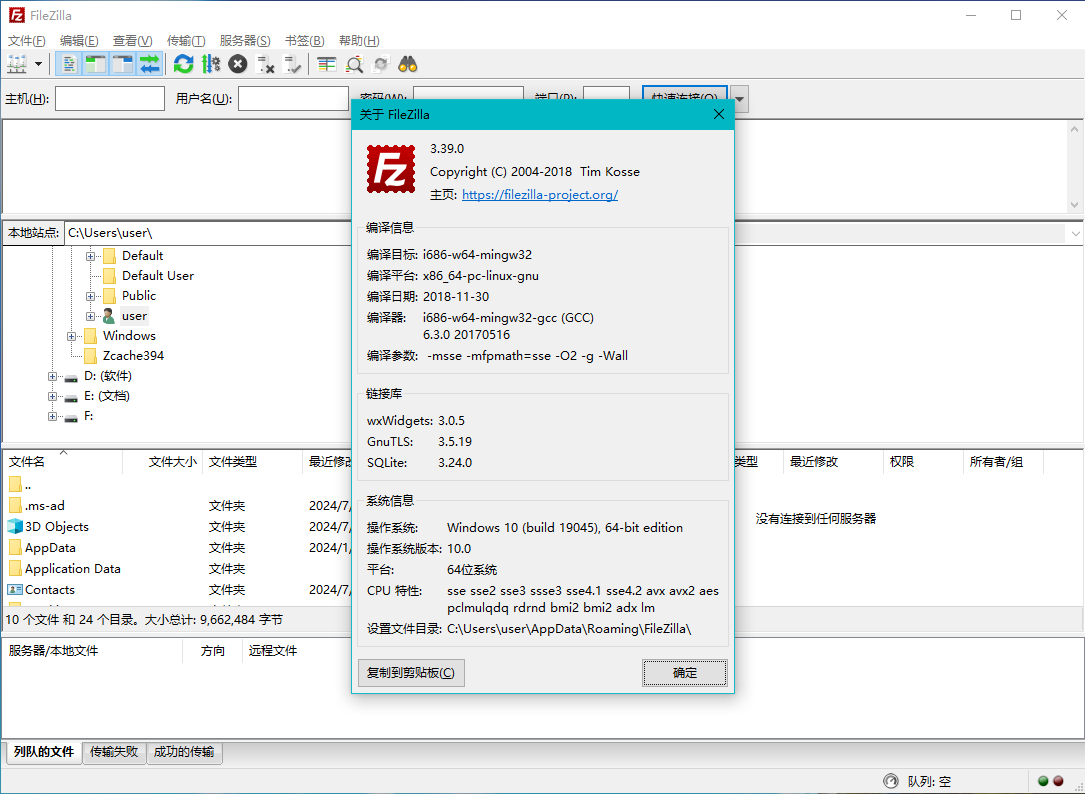This screenshot has height=794, width=1085.
Task: Expand the Default folder node
Action: coord(90,256)
